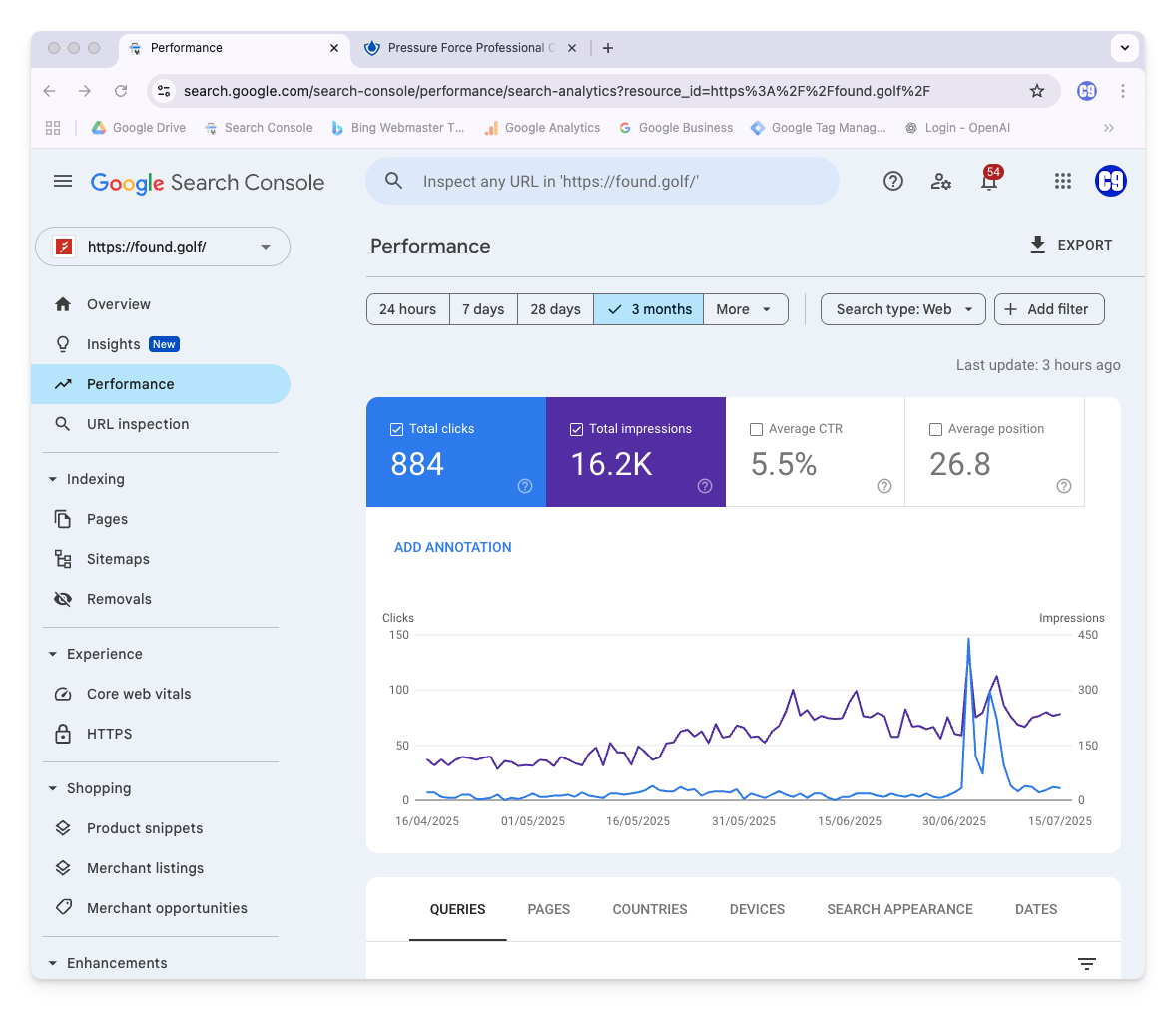Bookmark this page with star icon
Screen dimensions: 1176x1010
point(1037,91)
